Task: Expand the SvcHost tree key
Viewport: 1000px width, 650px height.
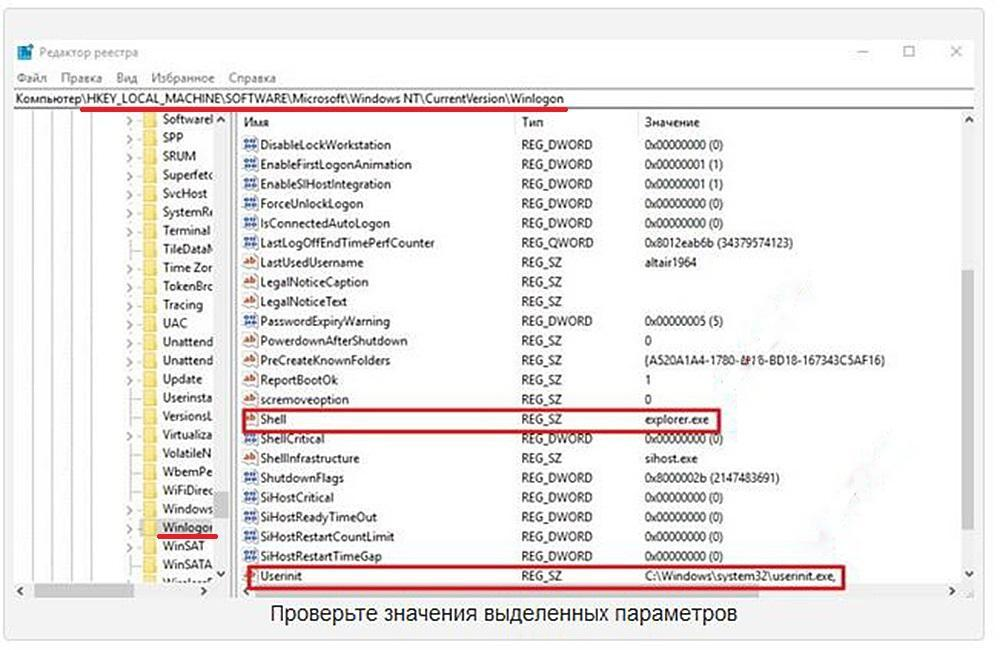Action: pyautogui.click(x=129, y=193)
